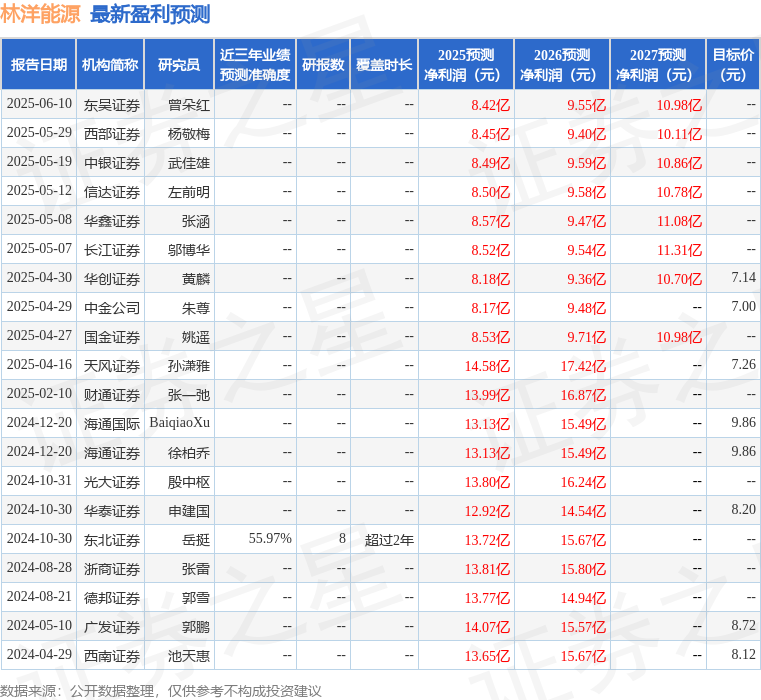Click the 2026预测净利润 column header
The width and height of the screenshot is (761, 700).
tap(562, 65)
